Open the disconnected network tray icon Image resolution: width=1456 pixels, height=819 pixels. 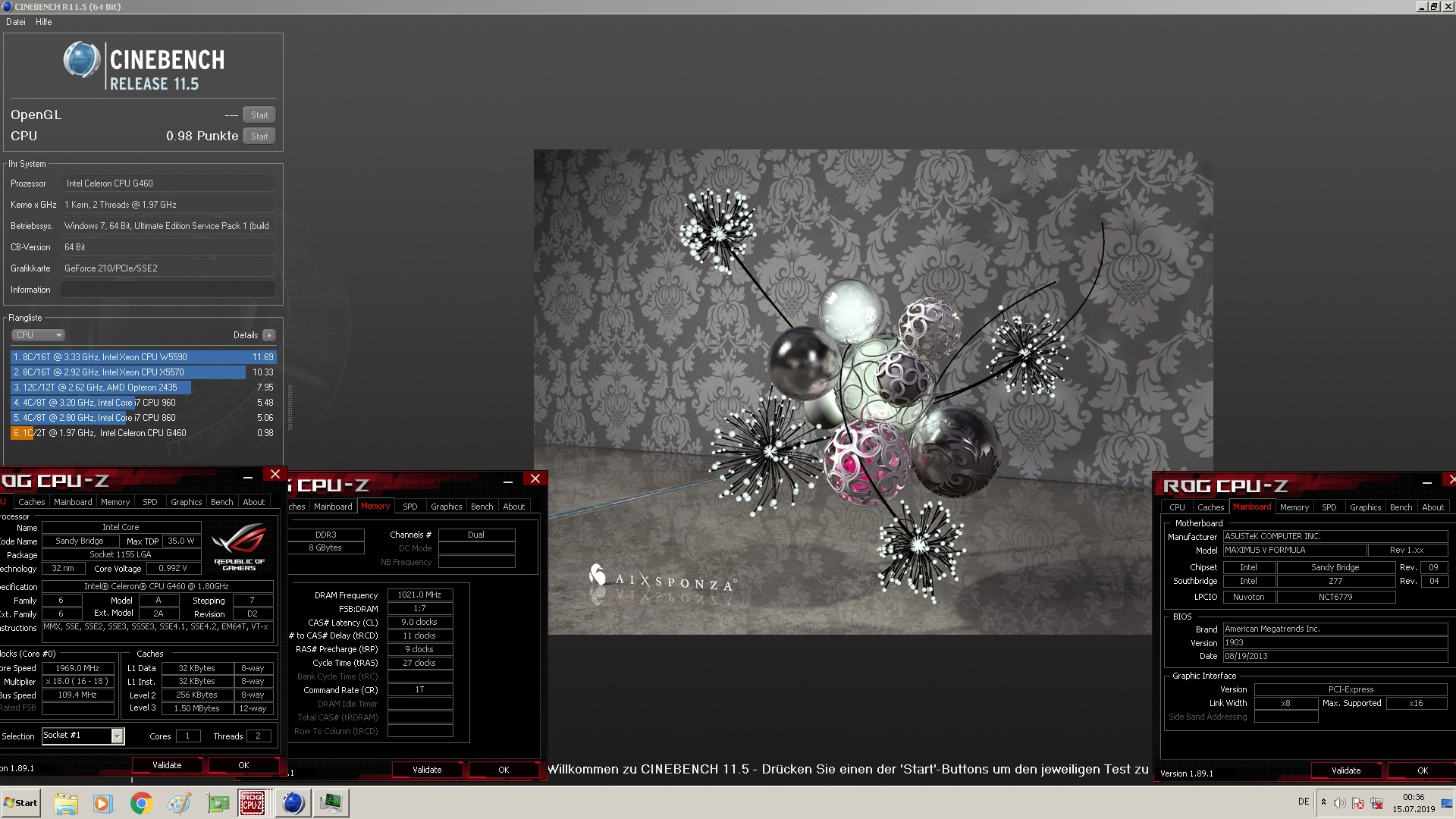[1376, 803]
